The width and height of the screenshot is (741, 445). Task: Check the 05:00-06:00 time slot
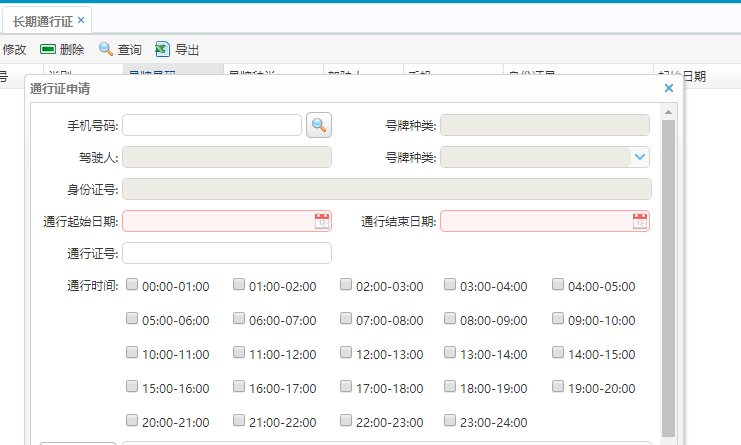[132, 318]
